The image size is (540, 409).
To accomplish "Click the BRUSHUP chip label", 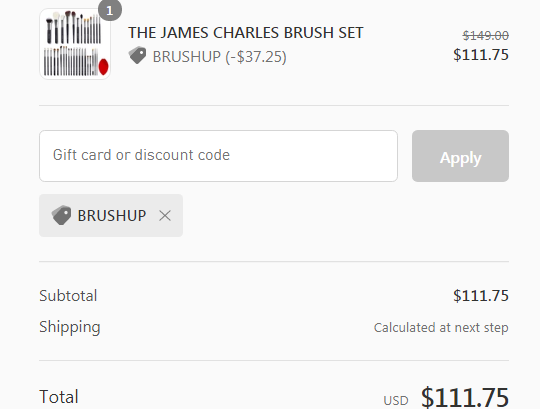I will [112, 216].
